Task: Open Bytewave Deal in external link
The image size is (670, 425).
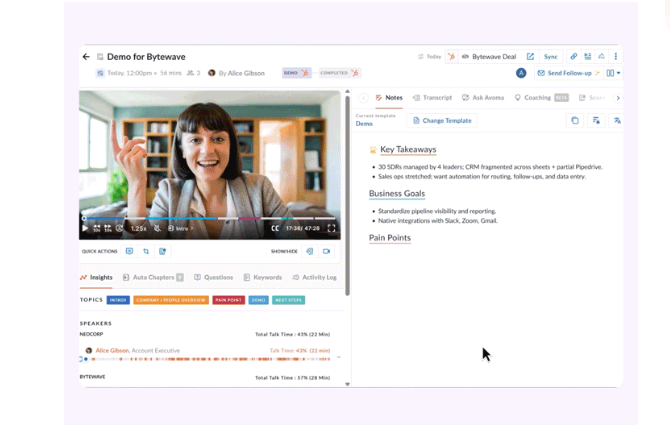Action: coord(530,56)
